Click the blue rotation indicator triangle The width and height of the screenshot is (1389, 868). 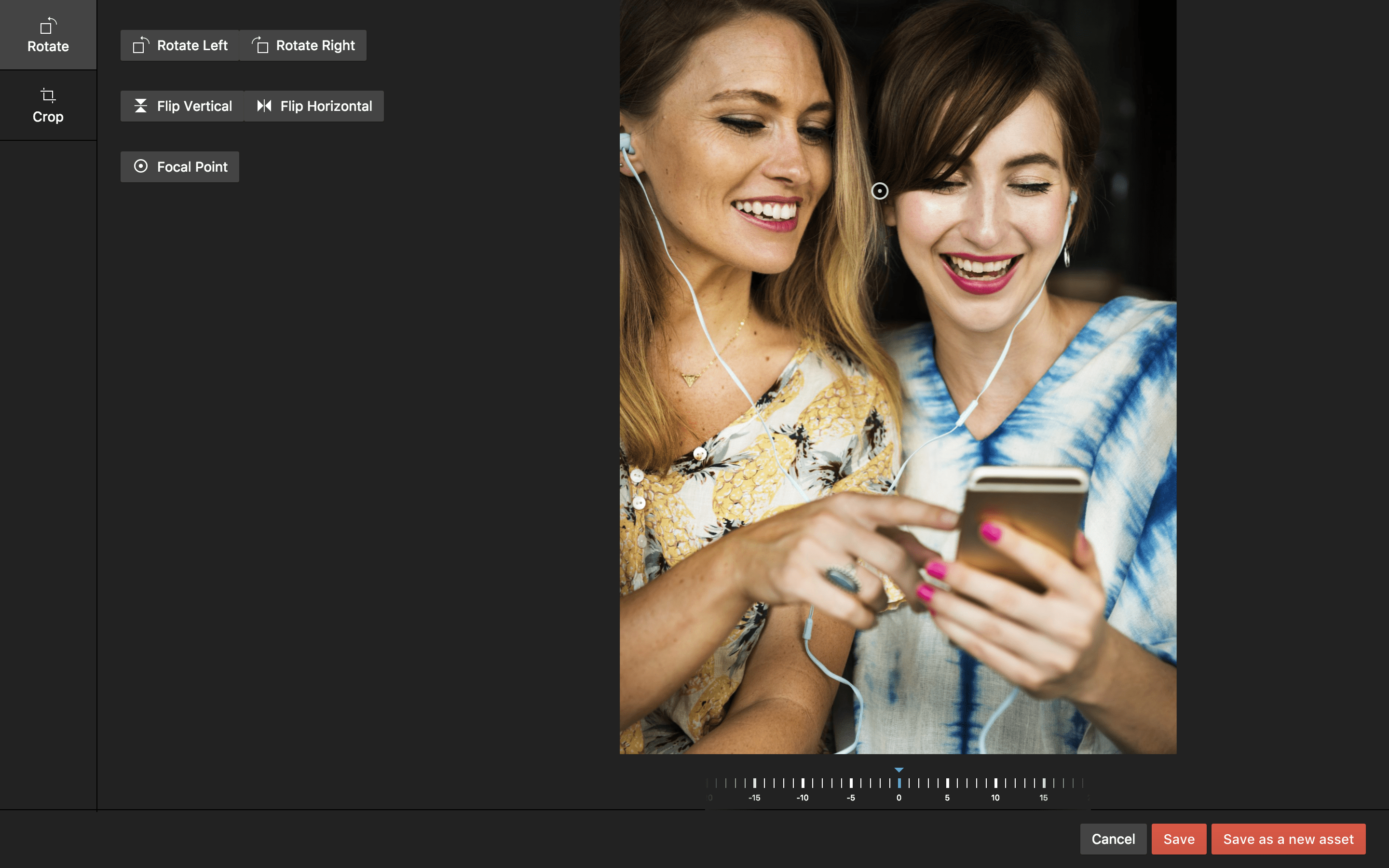[x=899, y=770]
